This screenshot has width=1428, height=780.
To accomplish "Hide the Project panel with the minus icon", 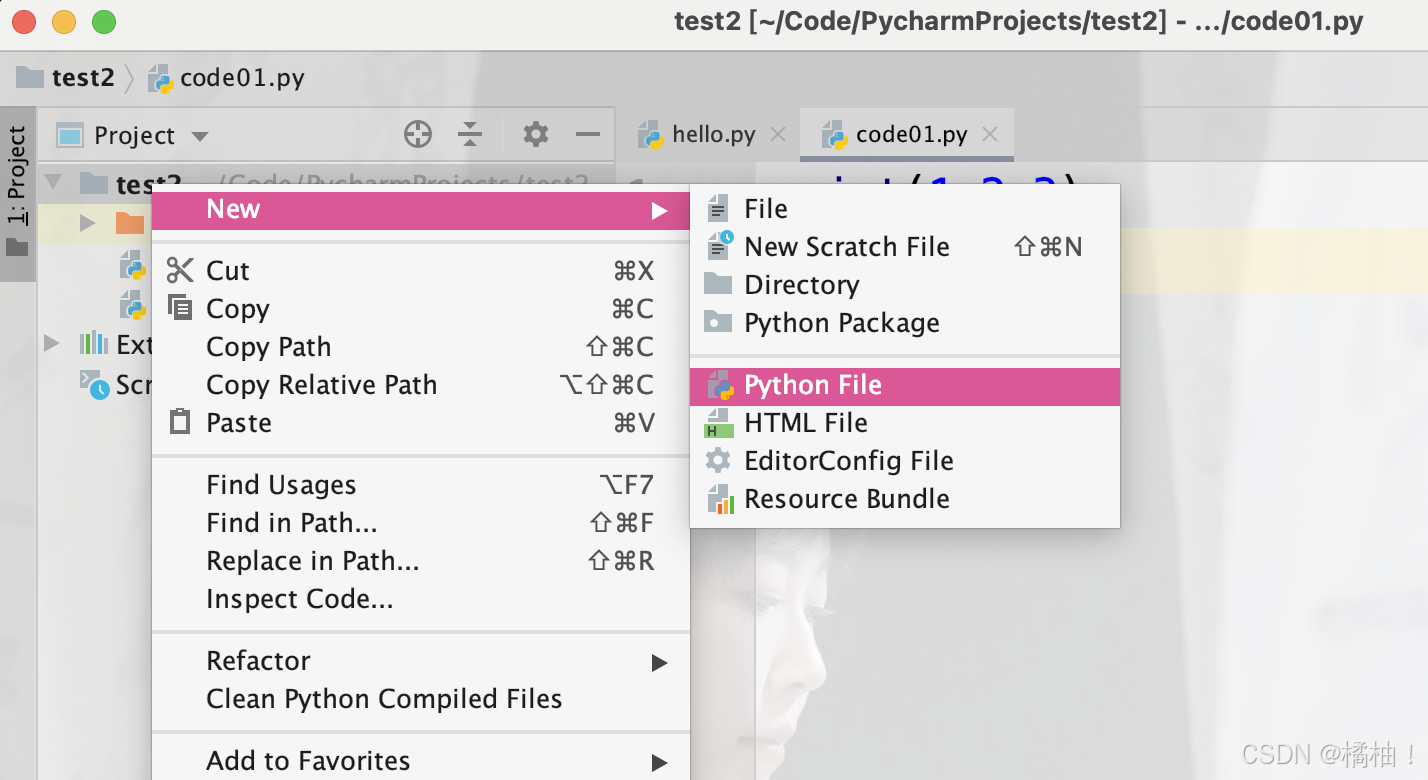I will click(588, 134).
